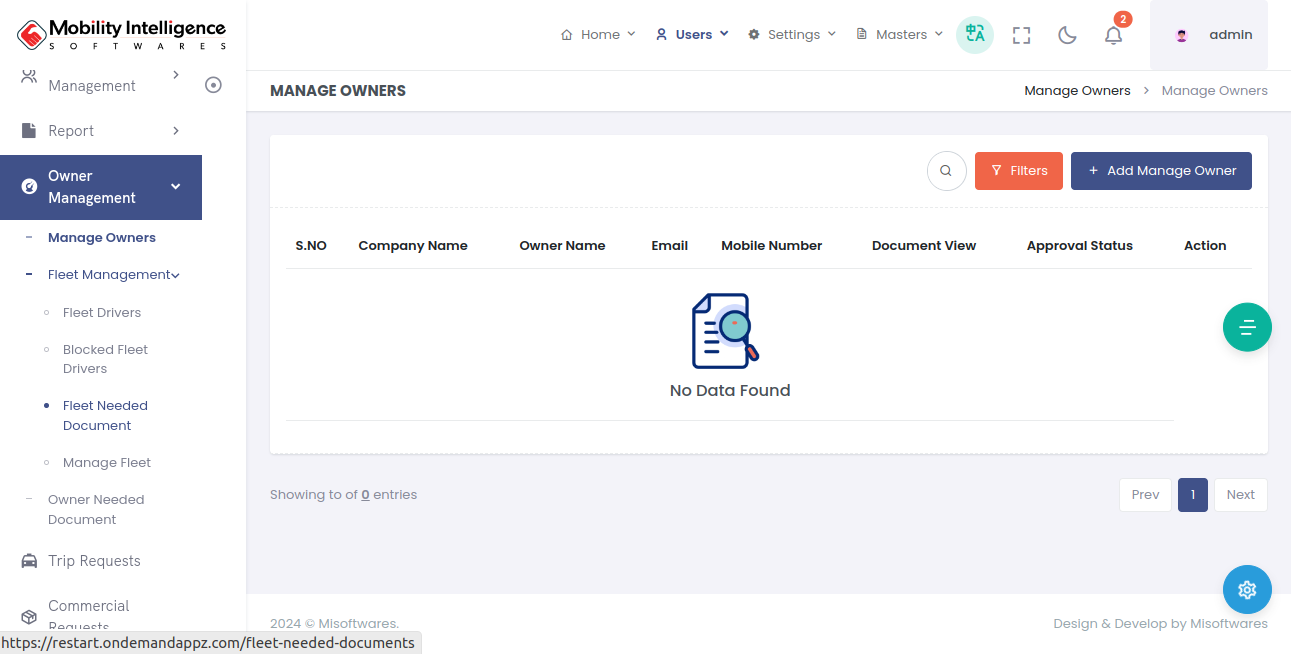1291x654 pixels.
Task: Toggle the sidebar pin radio icon
Action: pos(213,85)
